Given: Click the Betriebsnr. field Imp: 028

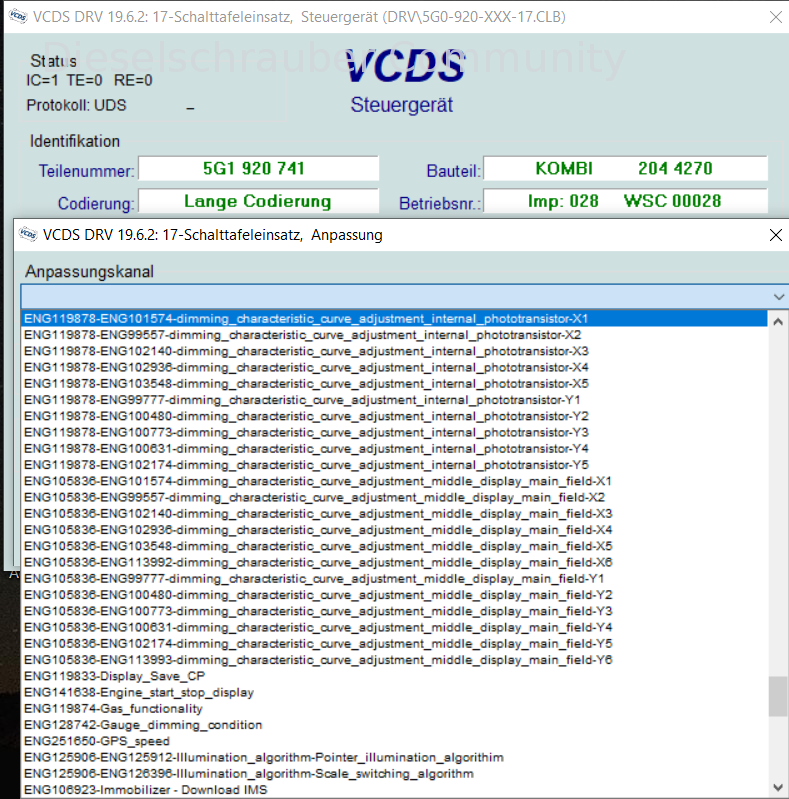Looking at the screenshot, I should 625,201.
